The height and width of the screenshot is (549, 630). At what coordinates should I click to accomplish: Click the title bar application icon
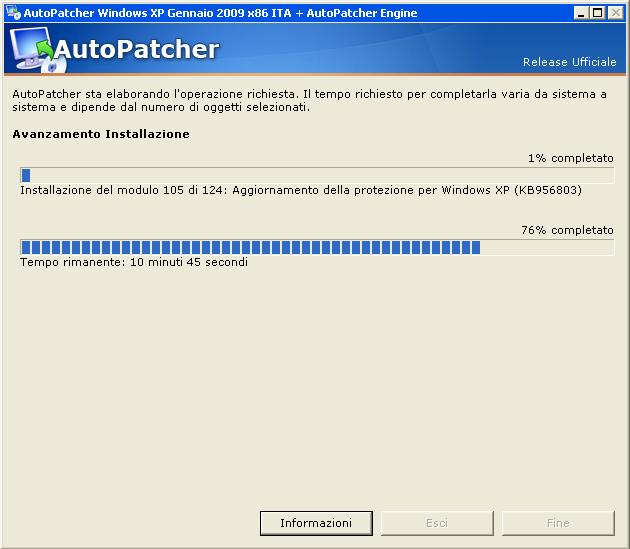[13, 12]
